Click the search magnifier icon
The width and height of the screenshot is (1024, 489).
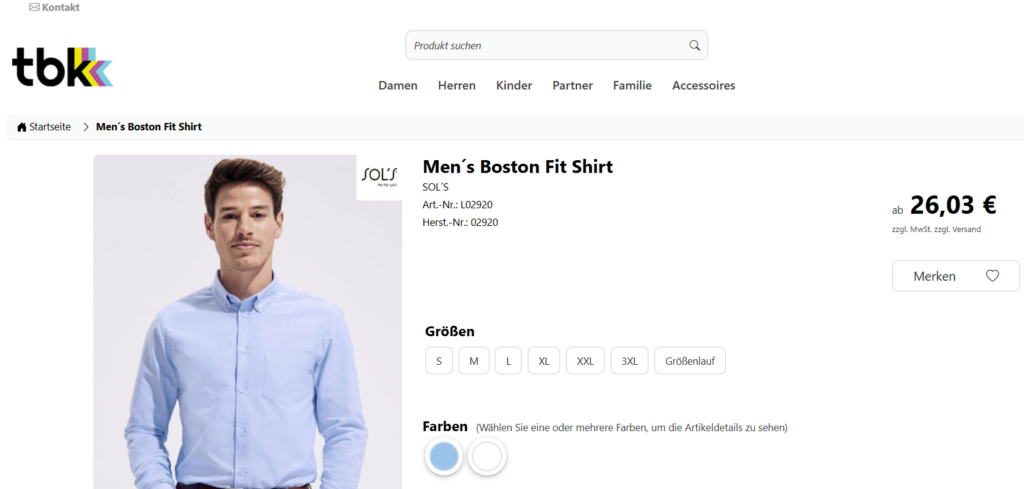[x=695, y=45]
